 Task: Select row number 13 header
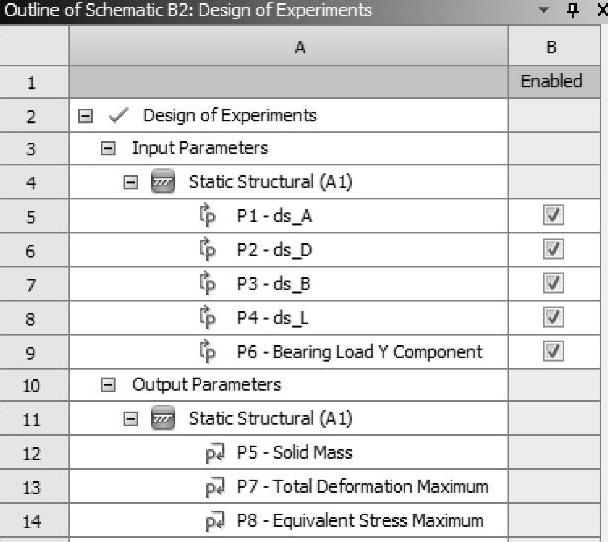tap(32, 488)
